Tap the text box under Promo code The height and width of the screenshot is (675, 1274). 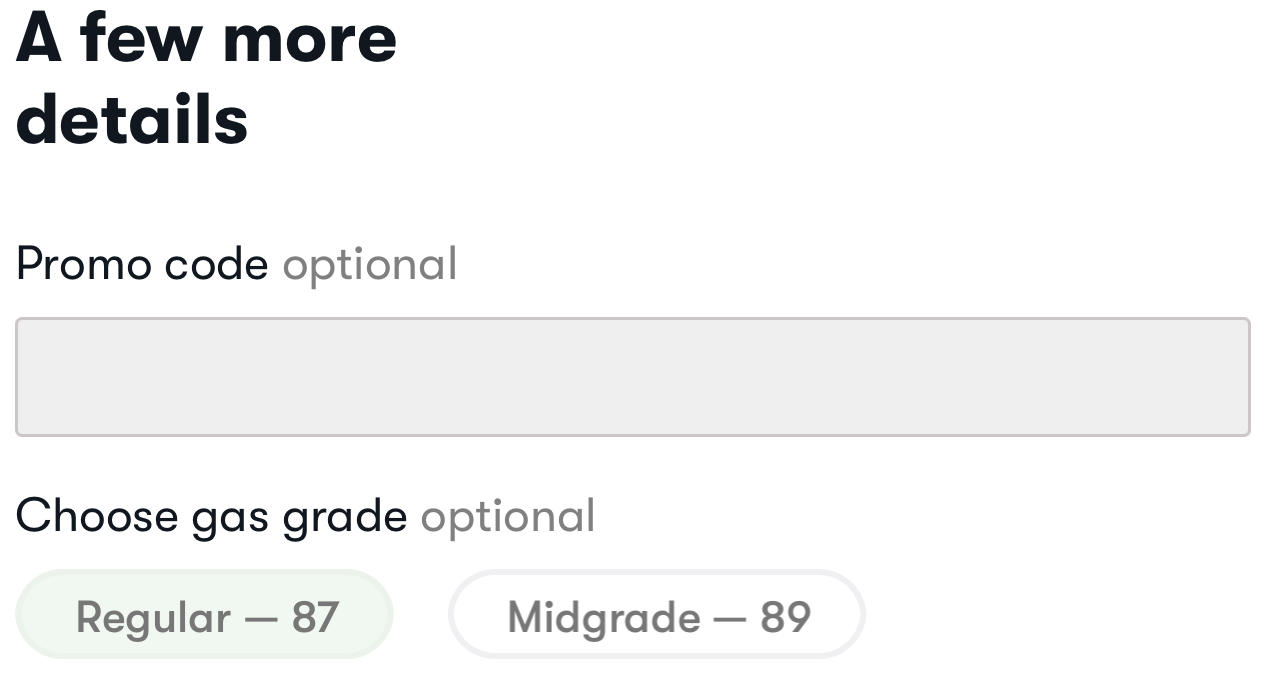[632, 377]
